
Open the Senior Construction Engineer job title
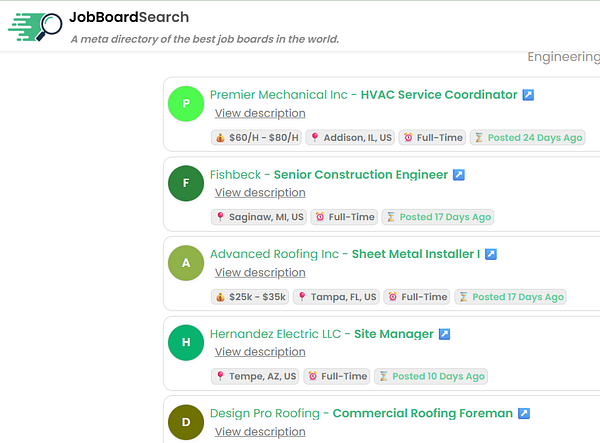pos(360,174)
